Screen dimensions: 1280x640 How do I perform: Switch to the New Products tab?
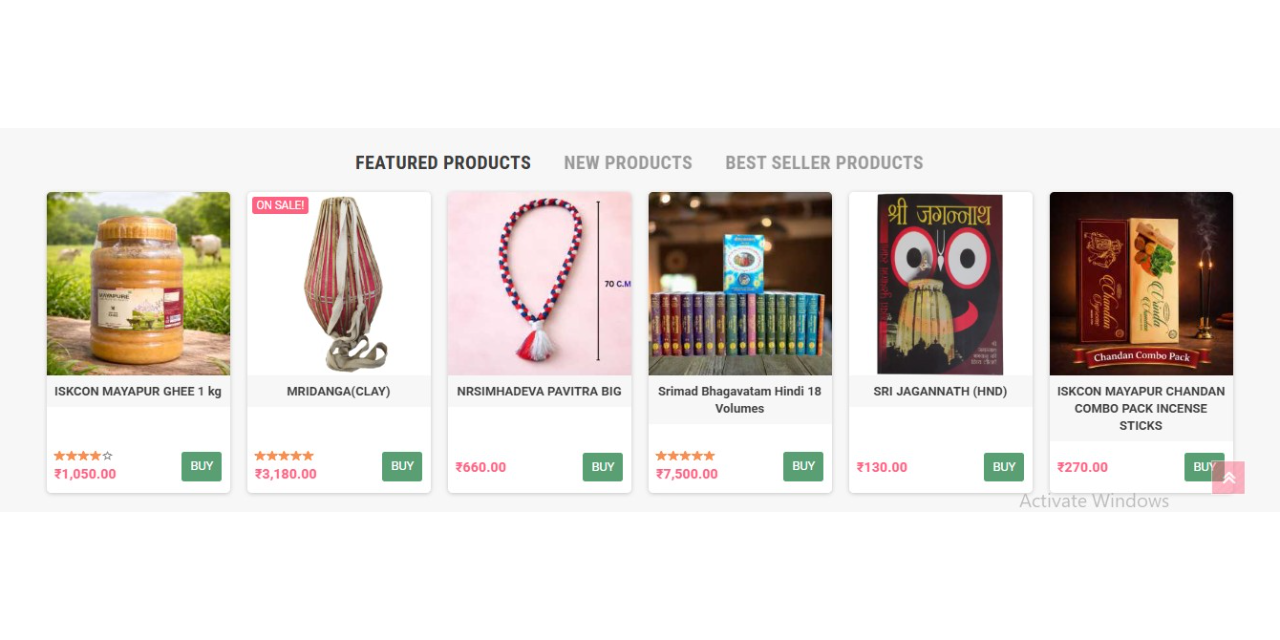pyautogui.click(x=628, y=163)
